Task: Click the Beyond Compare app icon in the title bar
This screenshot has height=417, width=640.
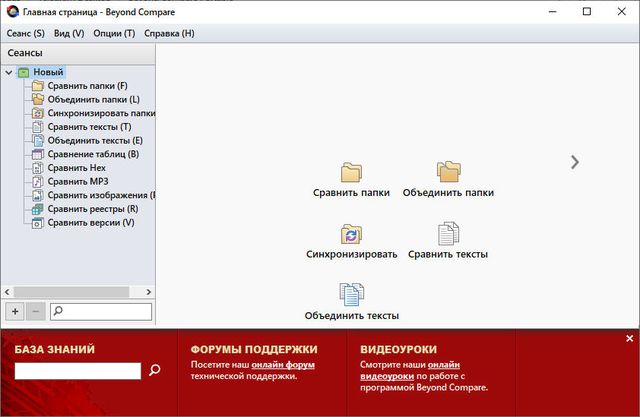Action: point(13,11)
